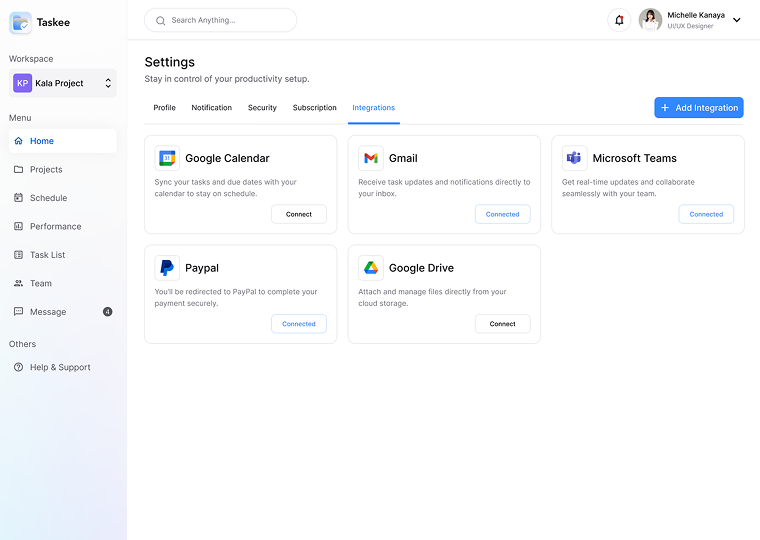This screenshot has width=760, height=540.
Task: Open Schedule from the sidebar
Action: (63, 198)
